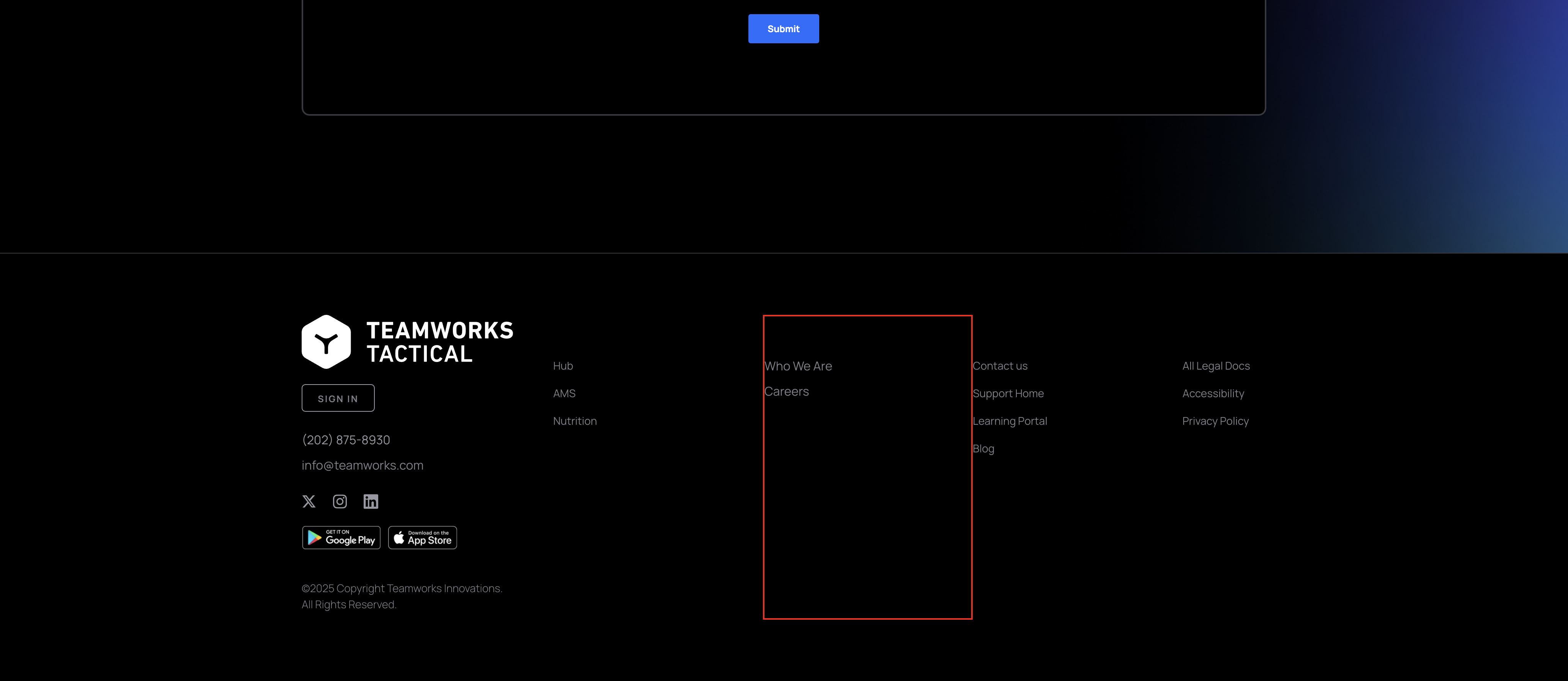Open the Support Home link
The height and width of the screenshot is (681, 1568).
pos(1008,393)
